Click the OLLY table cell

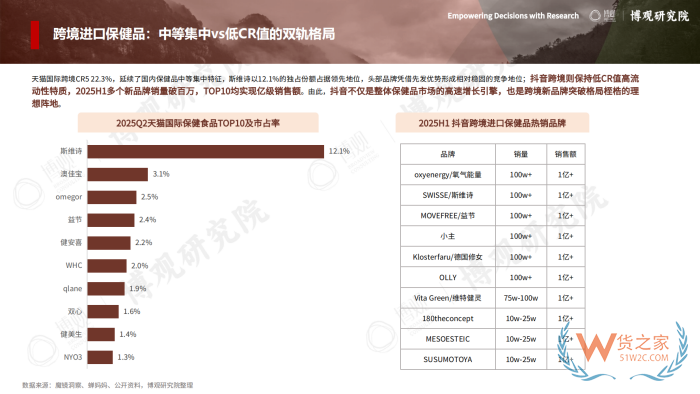[x=448, y=278]
